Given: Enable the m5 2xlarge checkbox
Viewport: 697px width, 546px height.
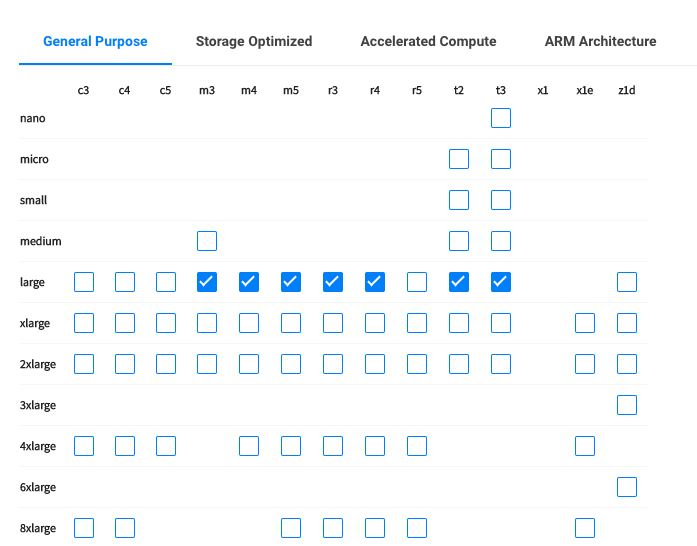Looking at the screenshot, I should (x=291, y=364).
